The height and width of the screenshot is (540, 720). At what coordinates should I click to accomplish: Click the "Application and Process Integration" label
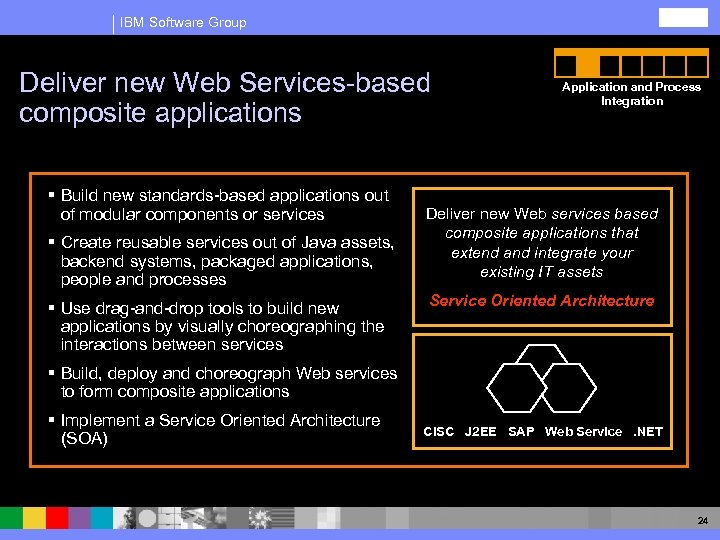[631, 94]
